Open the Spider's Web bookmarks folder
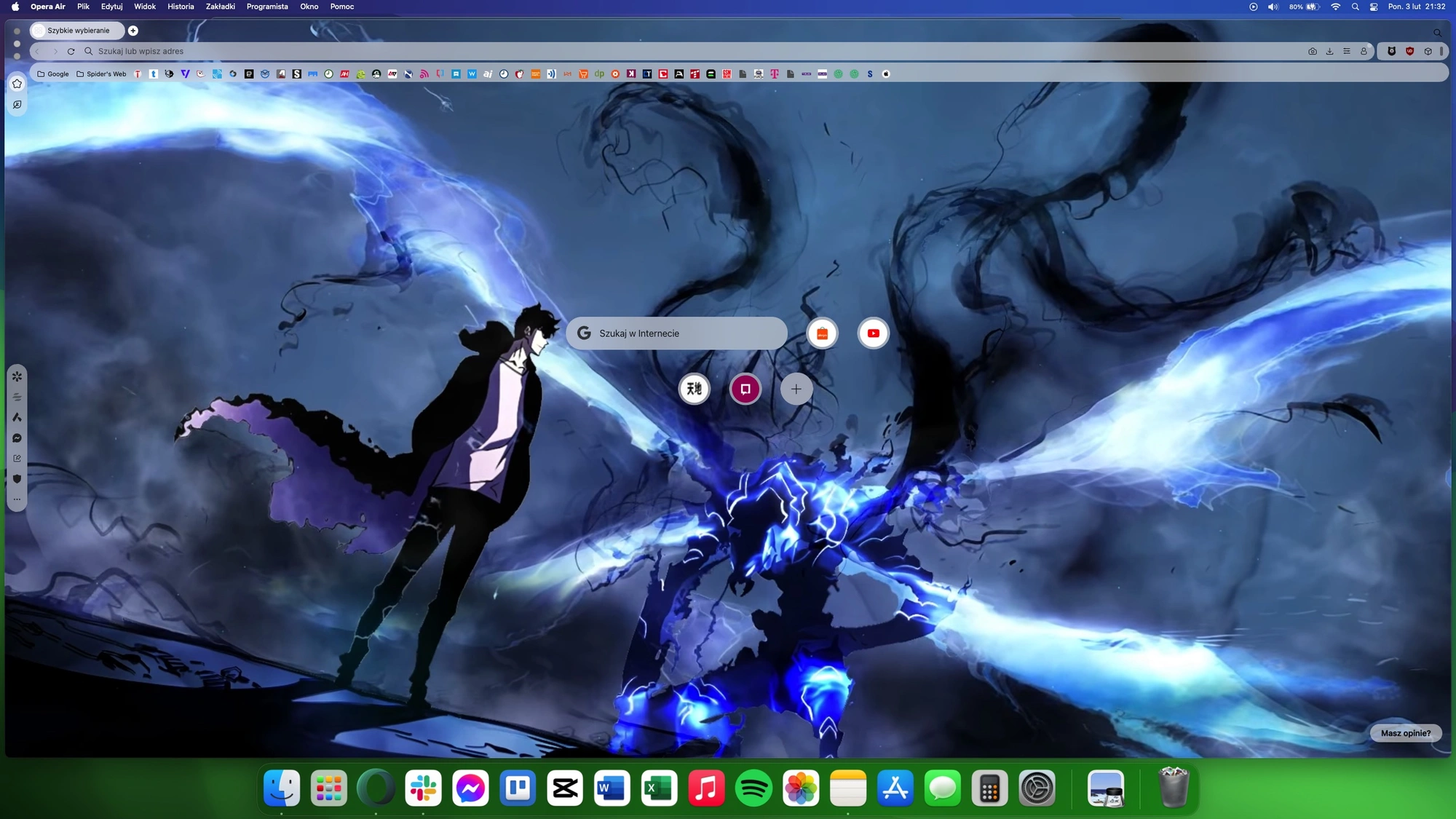 click(x=101, y=74)
